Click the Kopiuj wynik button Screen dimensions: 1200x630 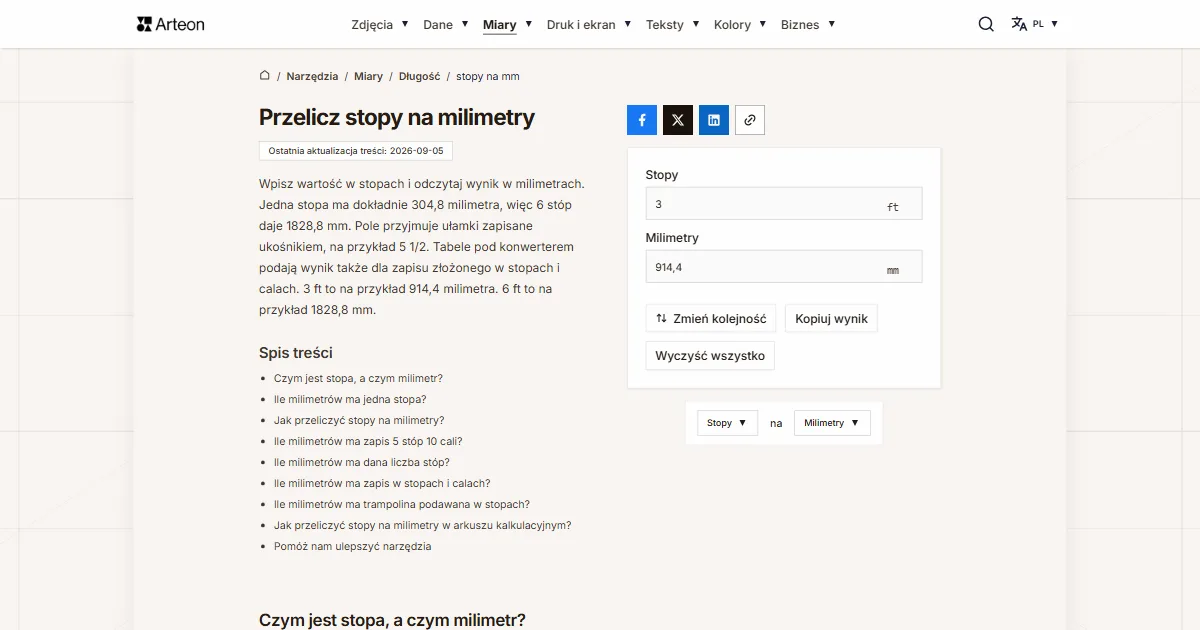click(x=831, y=319)
